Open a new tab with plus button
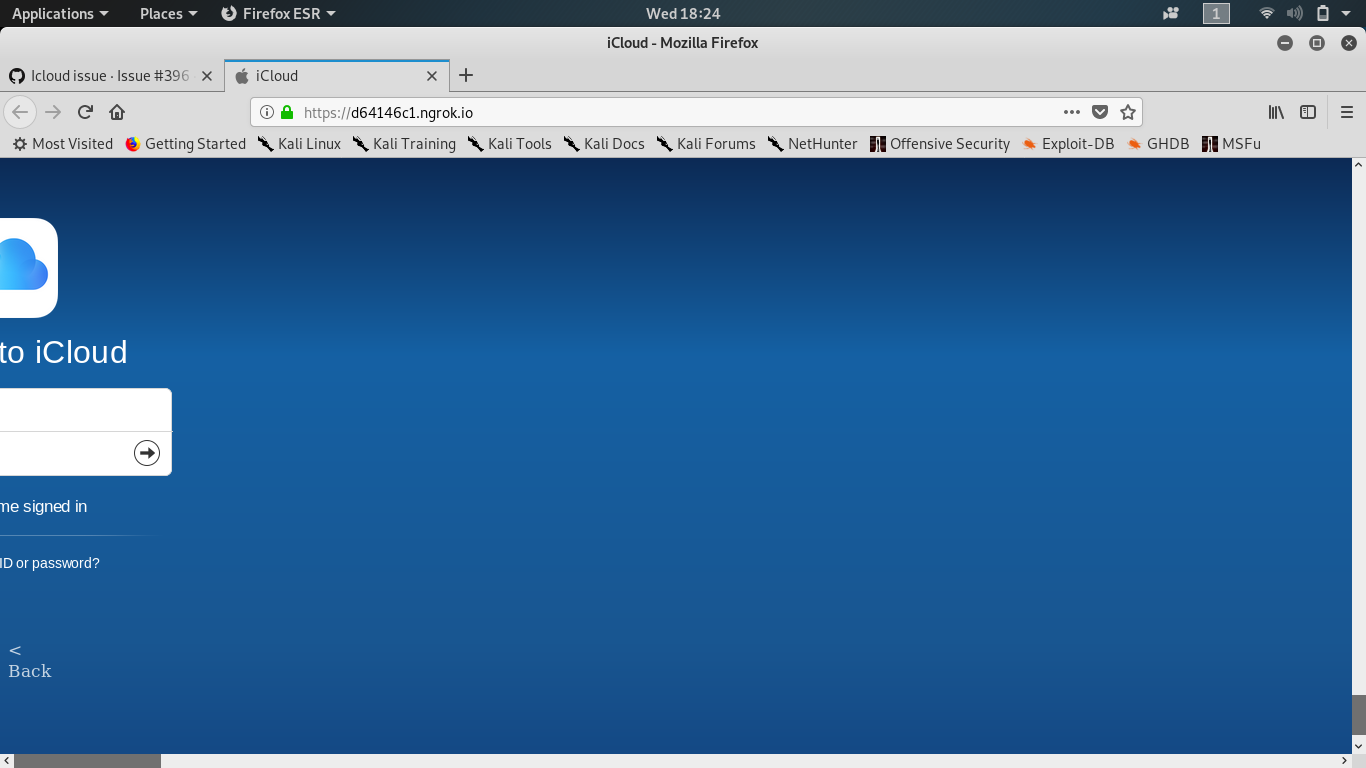This screenshot has height=768, width=1366. [x=466, y=75]
